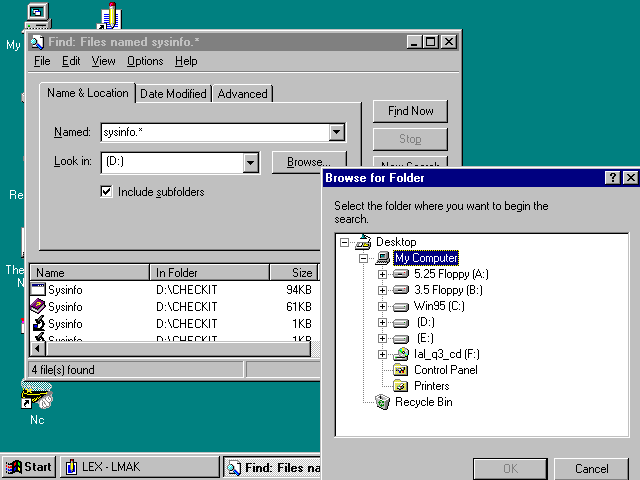Screen dimensions: 640x480
Task: Expand the 3.5 Floppy (B:) node
Action: 382,290
